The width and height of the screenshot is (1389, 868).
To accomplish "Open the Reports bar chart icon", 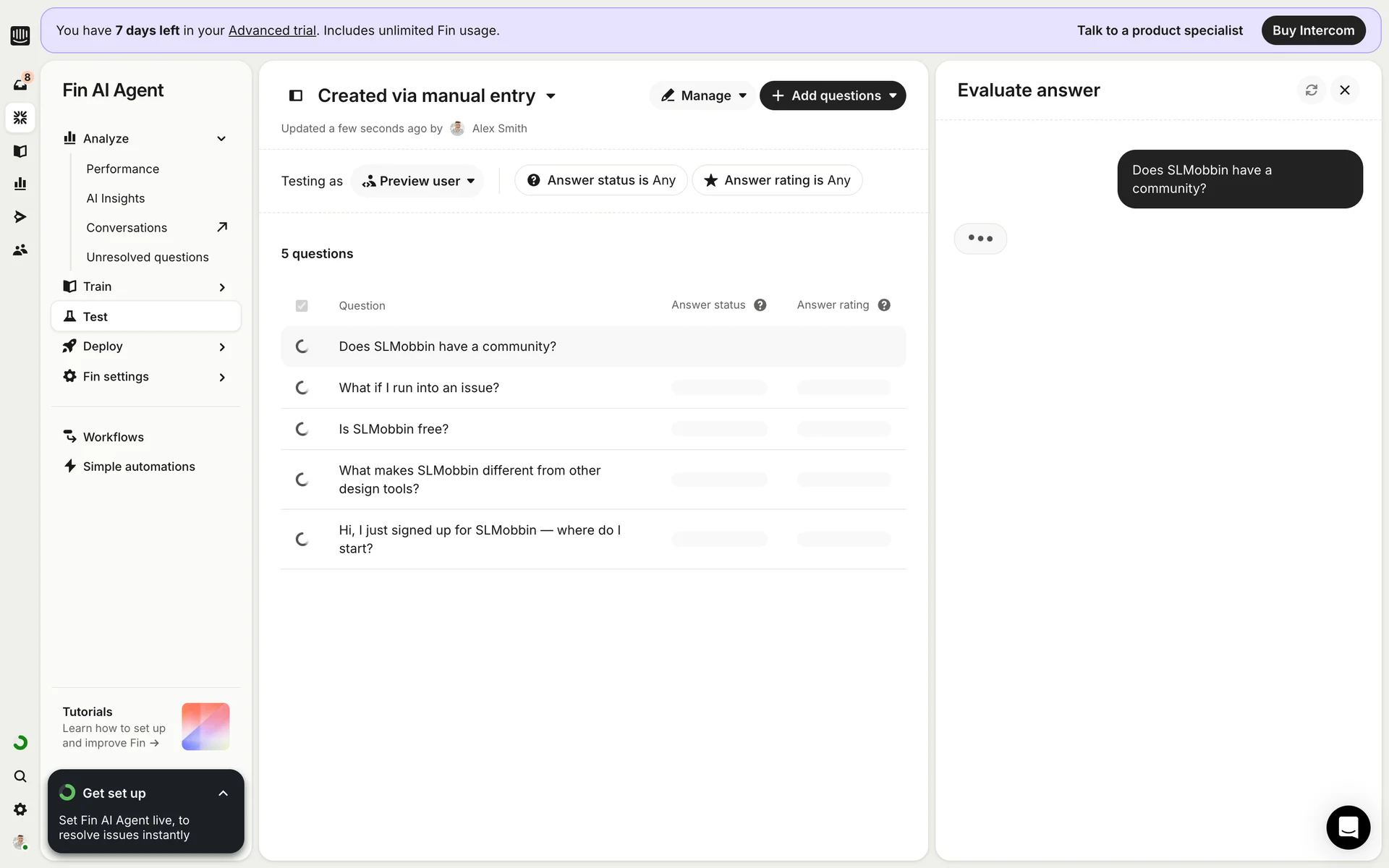I will [x=20, y=184].
